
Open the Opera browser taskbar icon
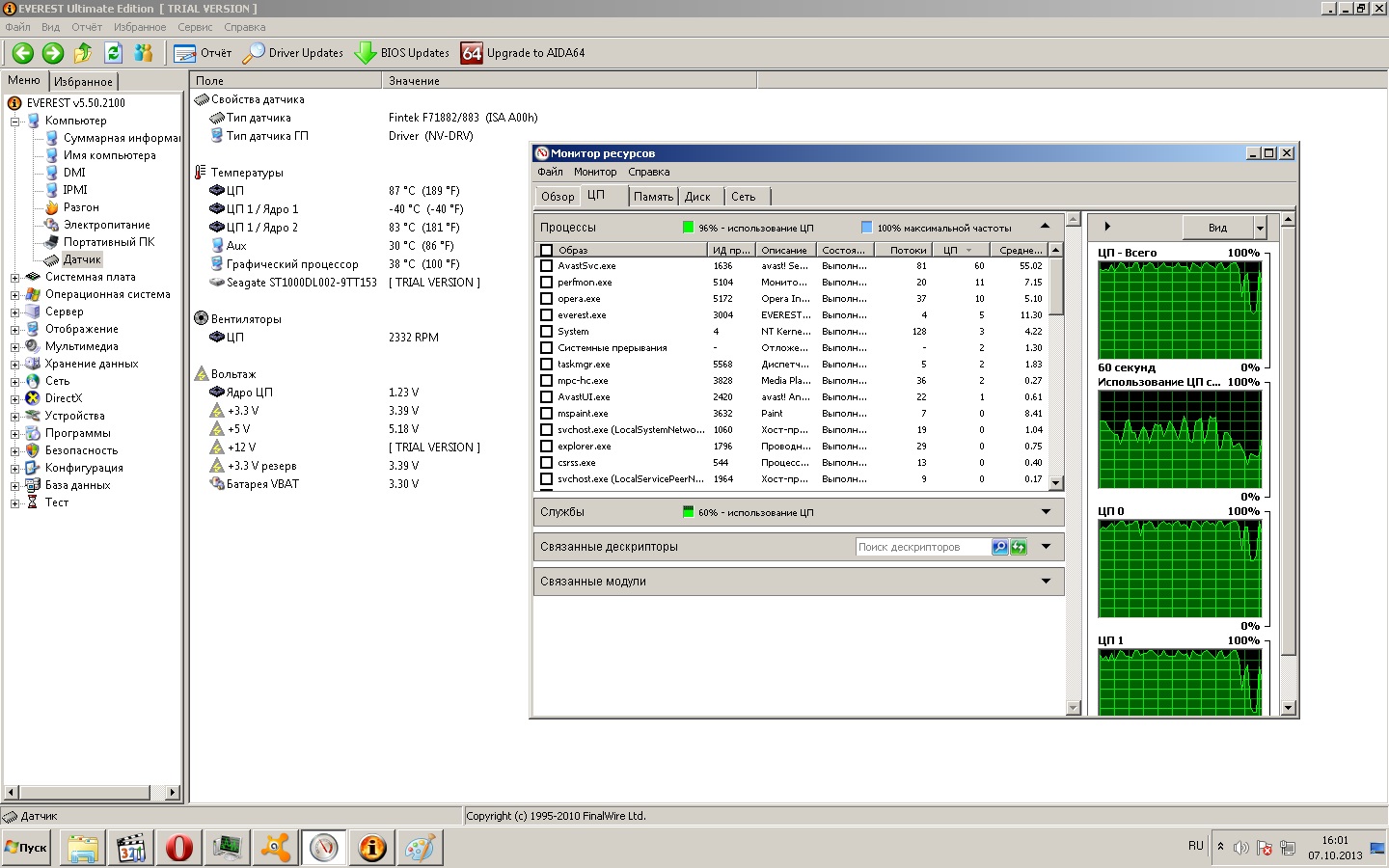178,848
